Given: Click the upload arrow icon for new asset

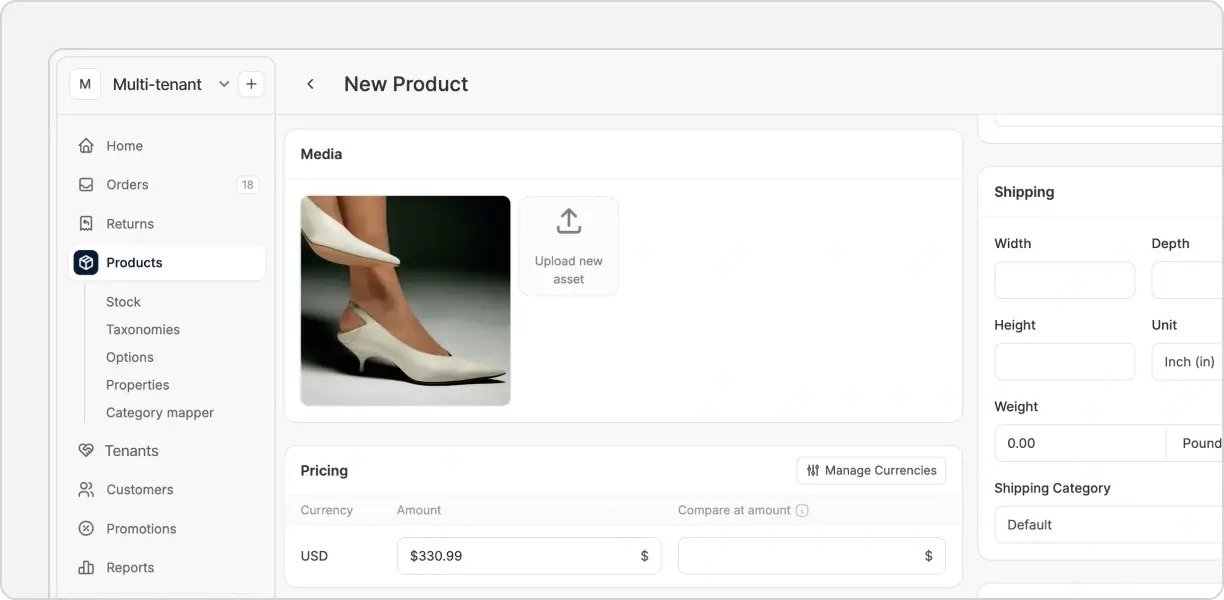Looking at the screenshot, I should point(568,221).
